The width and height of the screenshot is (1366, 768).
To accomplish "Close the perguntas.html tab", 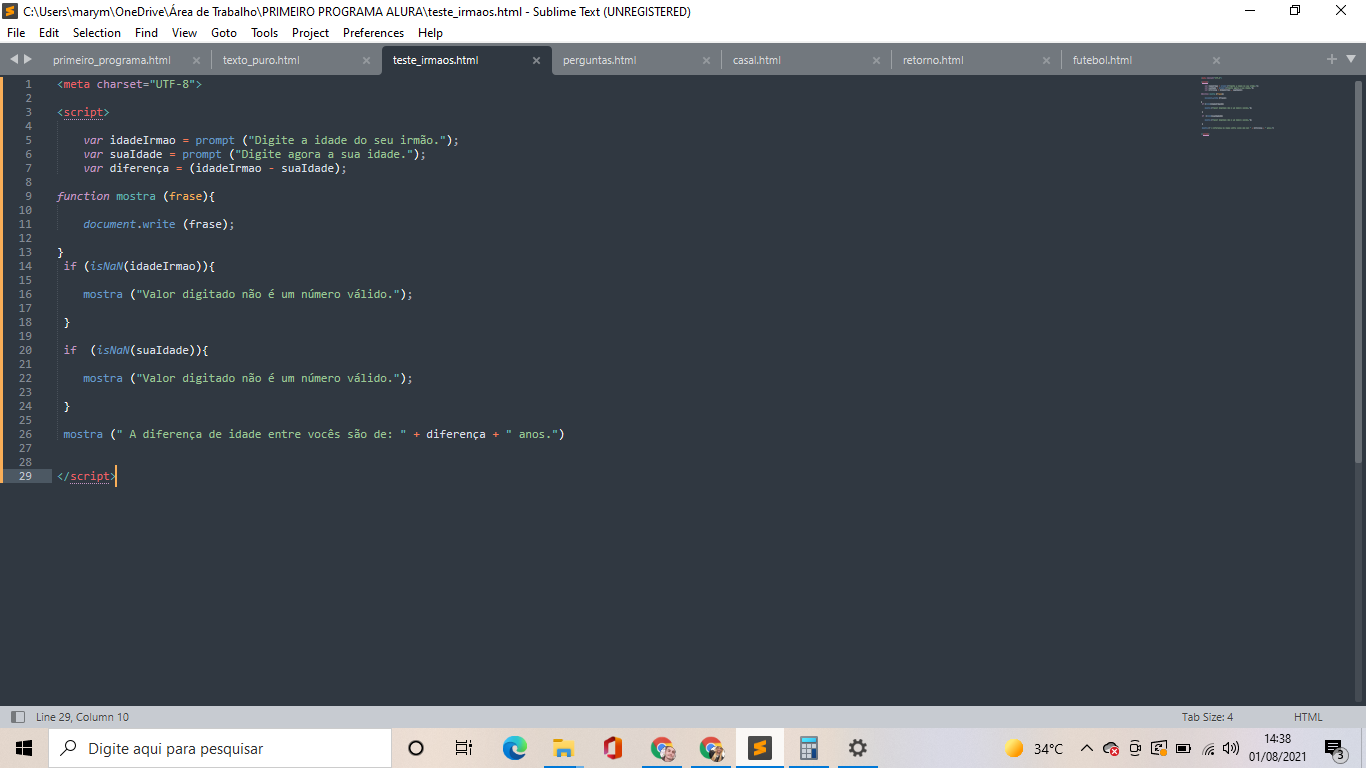I will [706, 60].
